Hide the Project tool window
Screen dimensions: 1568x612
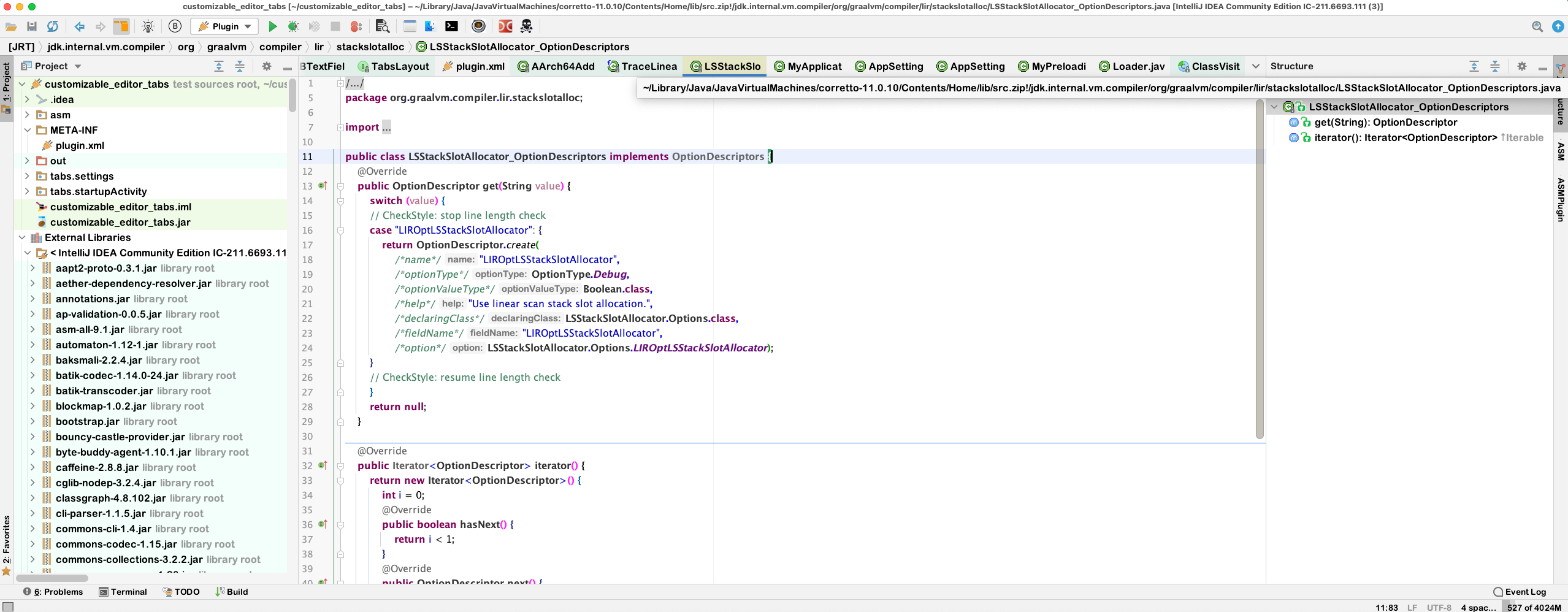[287, 67]
